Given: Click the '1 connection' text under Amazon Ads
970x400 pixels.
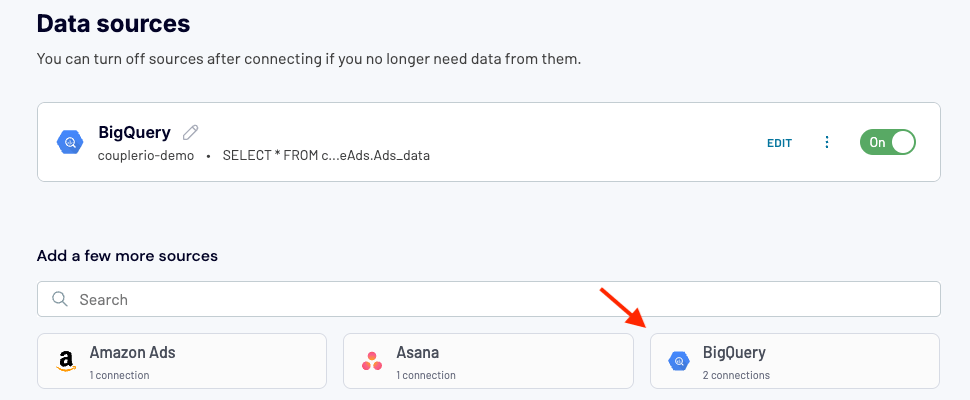Looking at the screenshot, I should coord(119,375).
